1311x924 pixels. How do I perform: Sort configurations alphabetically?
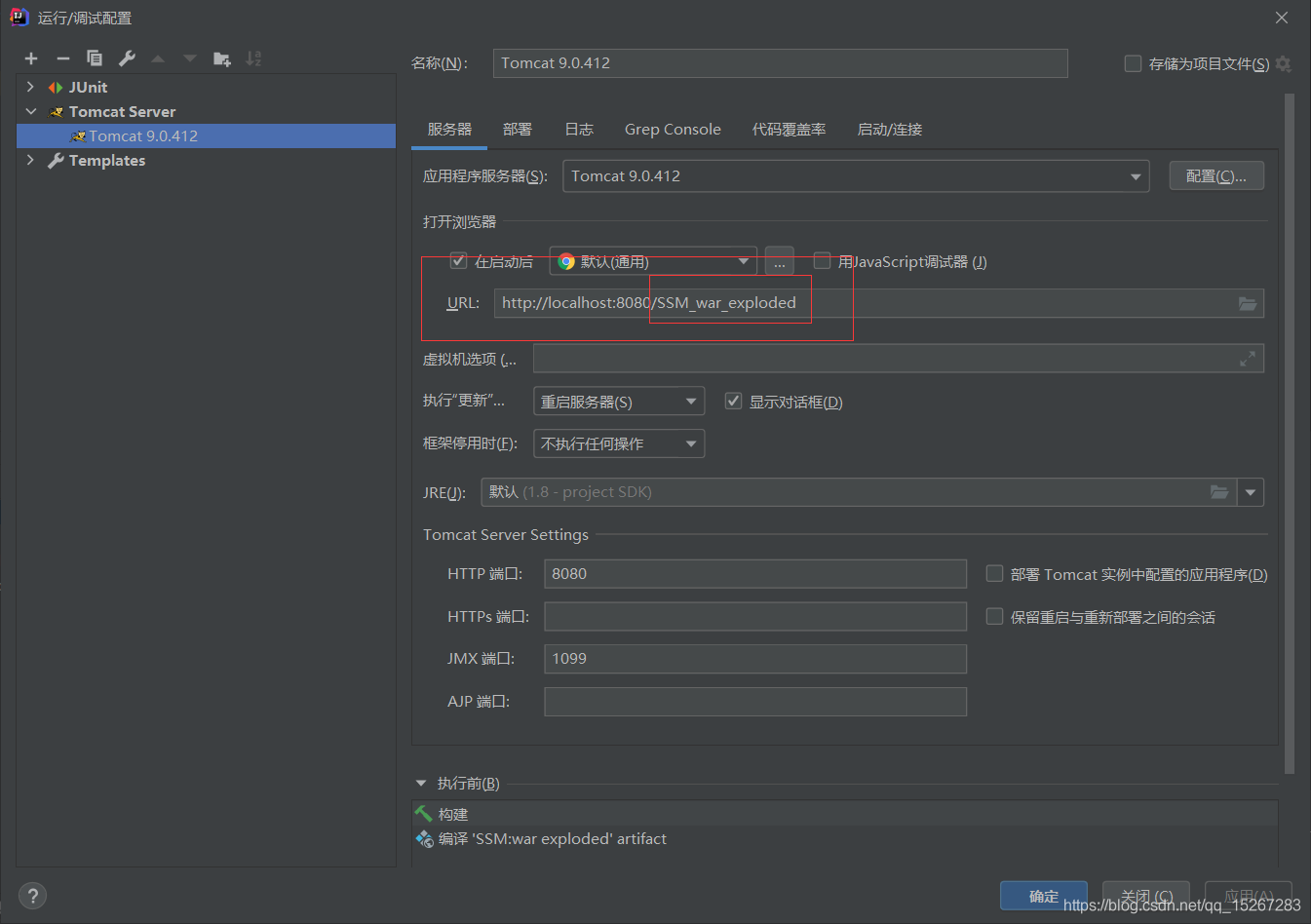(253, 58)
